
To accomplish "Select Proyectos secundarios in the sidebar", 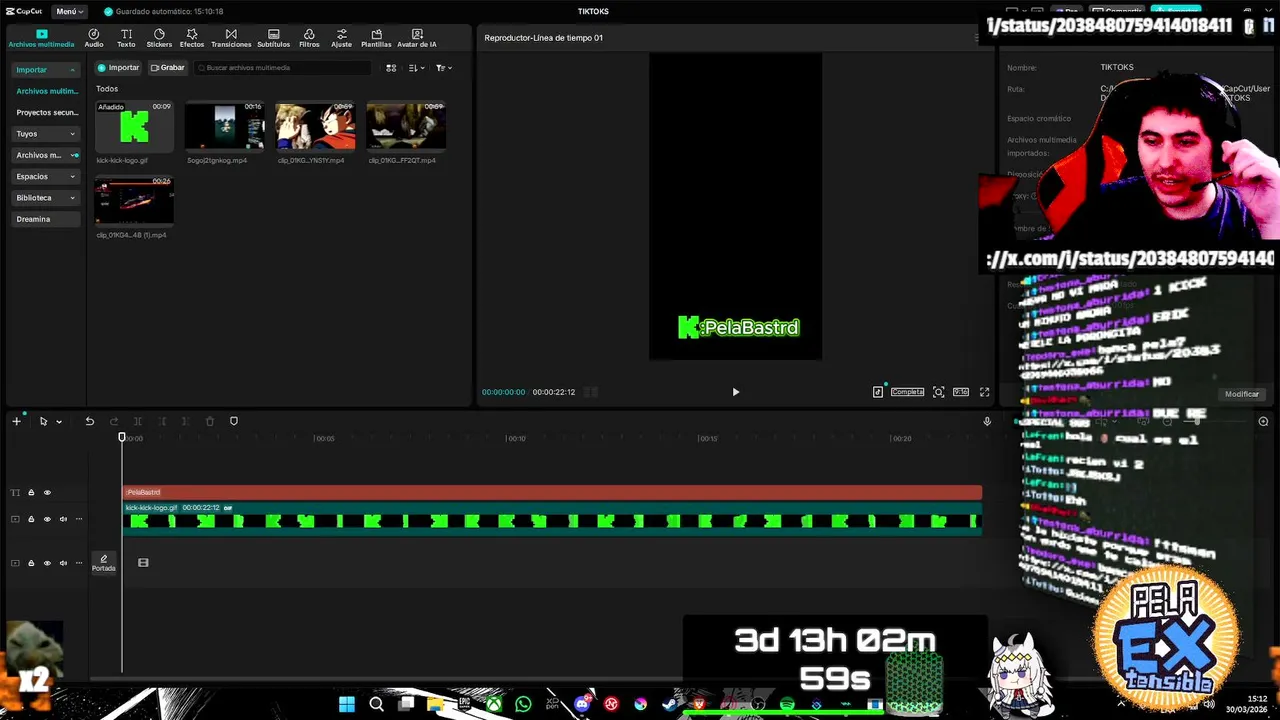I will tap(46, 112).
